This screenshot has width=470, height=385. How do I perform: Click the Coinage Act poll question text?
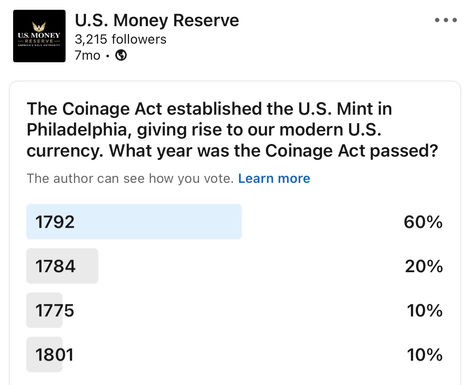[232, 130]
